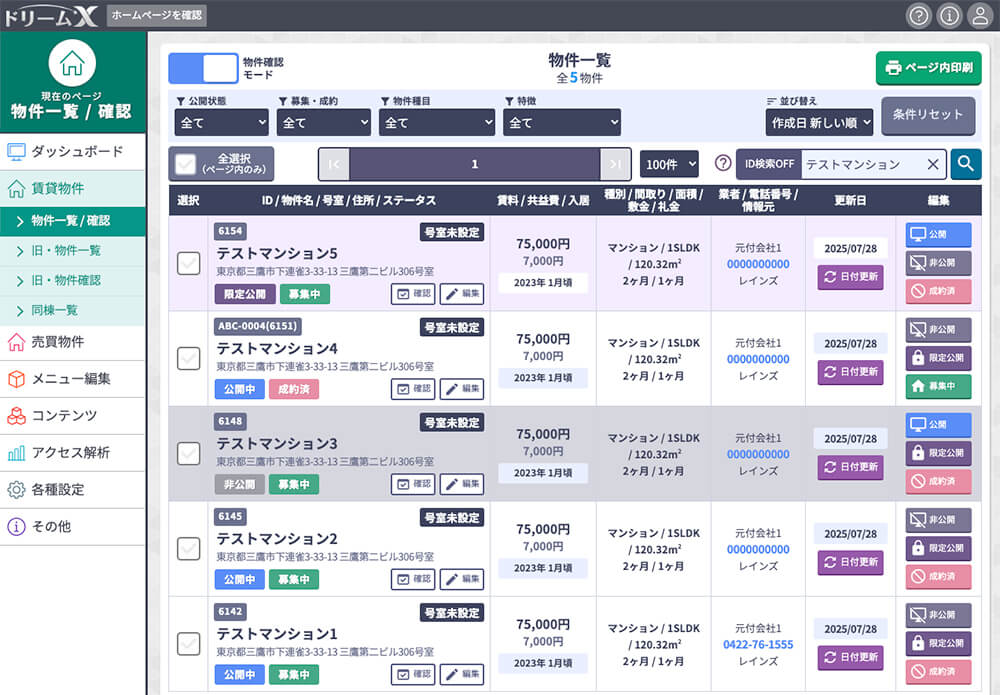This screenshot has width=1000, height=695.
Task: Click the user account icon in header
Action: [980, 15]
